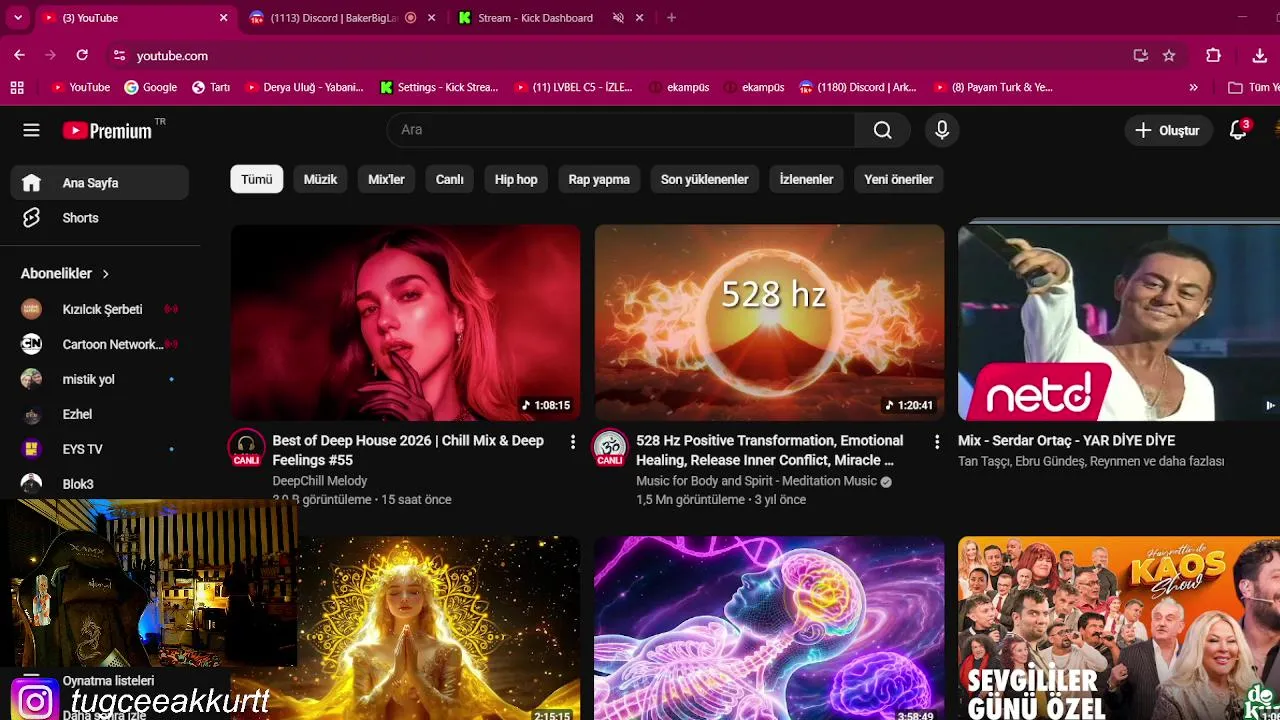
Task: Open the Derya Uluğ bookmark
Action: pyautogui.click(x=305, y=87)
